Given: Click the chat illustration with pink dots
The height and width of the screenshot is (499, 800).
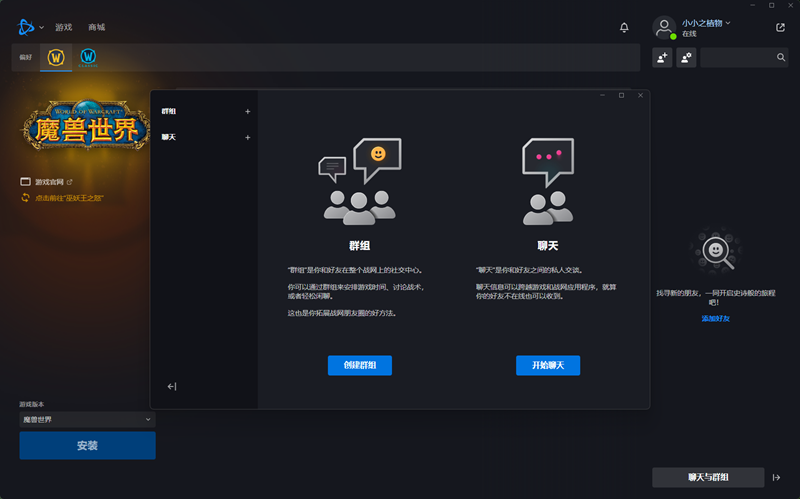Looking at the screenshot, I should [x=548, y=181].
